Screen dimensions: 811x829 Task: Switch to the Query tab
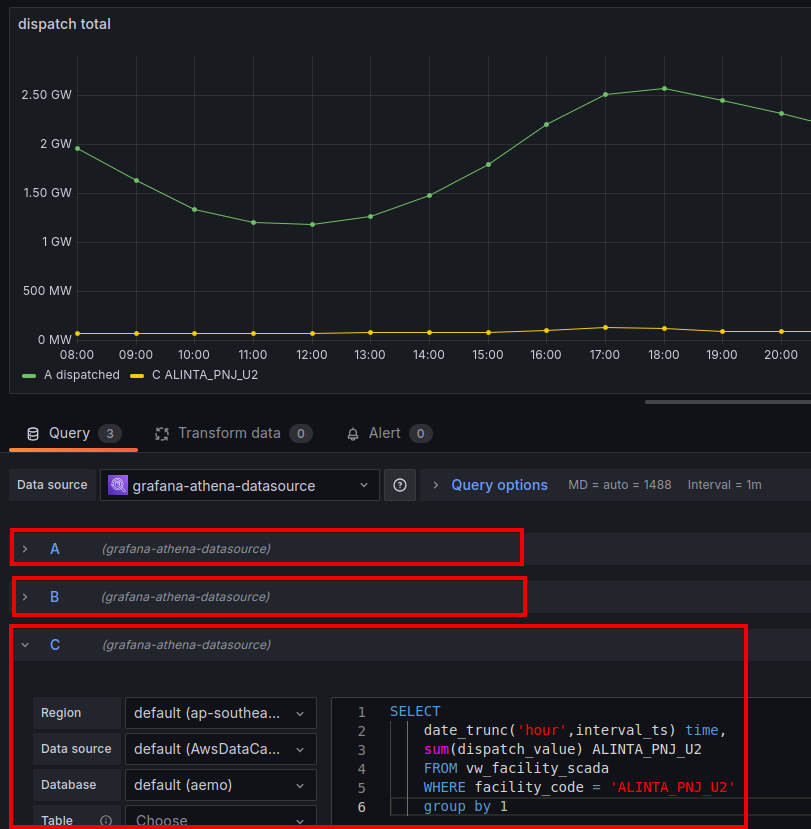click(x=73, y=434)
